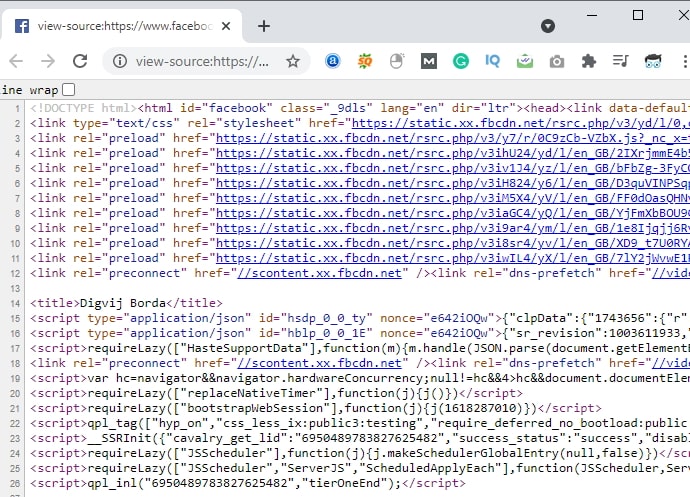Image resolution: width=690 pixels, height=497 pixels.
Task: Click the title text Digvij Borda
Action: point(123,303)
